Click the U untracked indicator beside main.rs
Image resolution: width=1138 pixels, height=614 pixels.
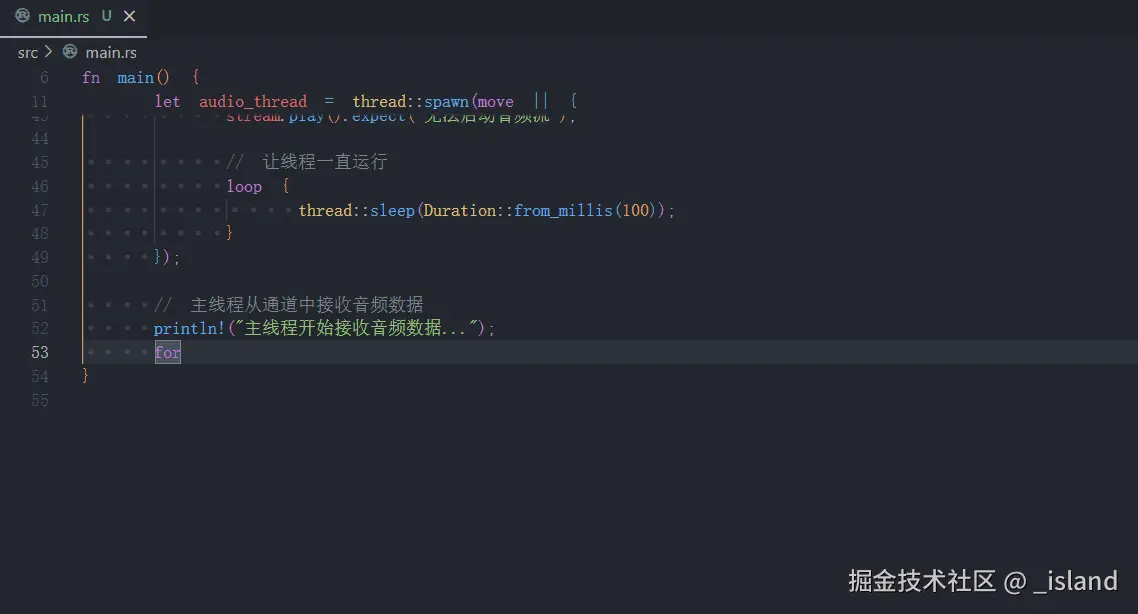(x=106, y=16)
